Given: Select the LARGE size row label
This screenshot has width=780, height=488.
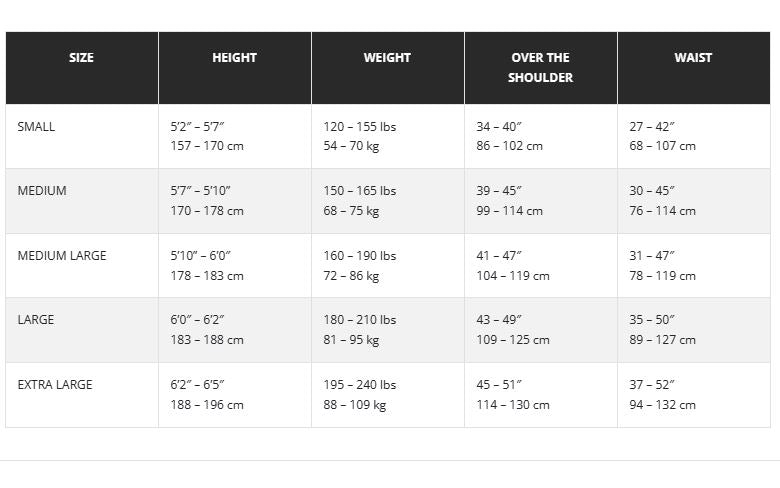Looking at the screenshot, I should 35,319.
